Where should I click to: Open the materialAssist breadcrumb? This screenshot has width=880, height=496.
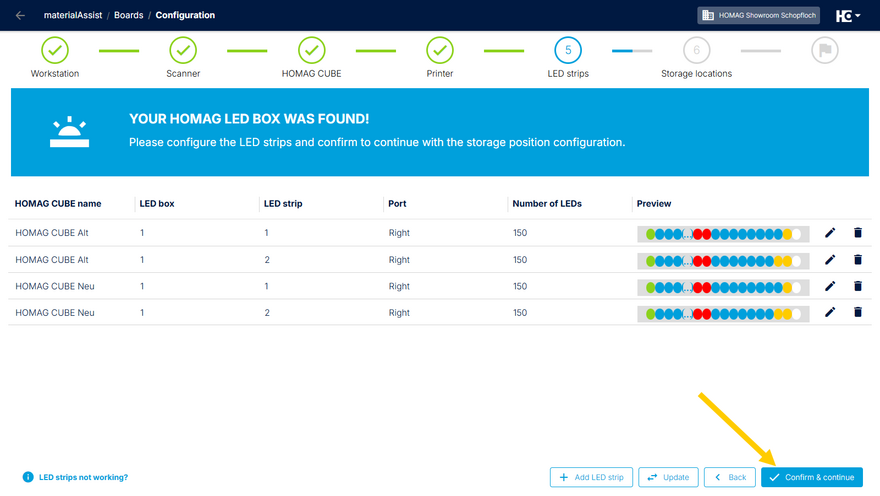coord(73,15)
